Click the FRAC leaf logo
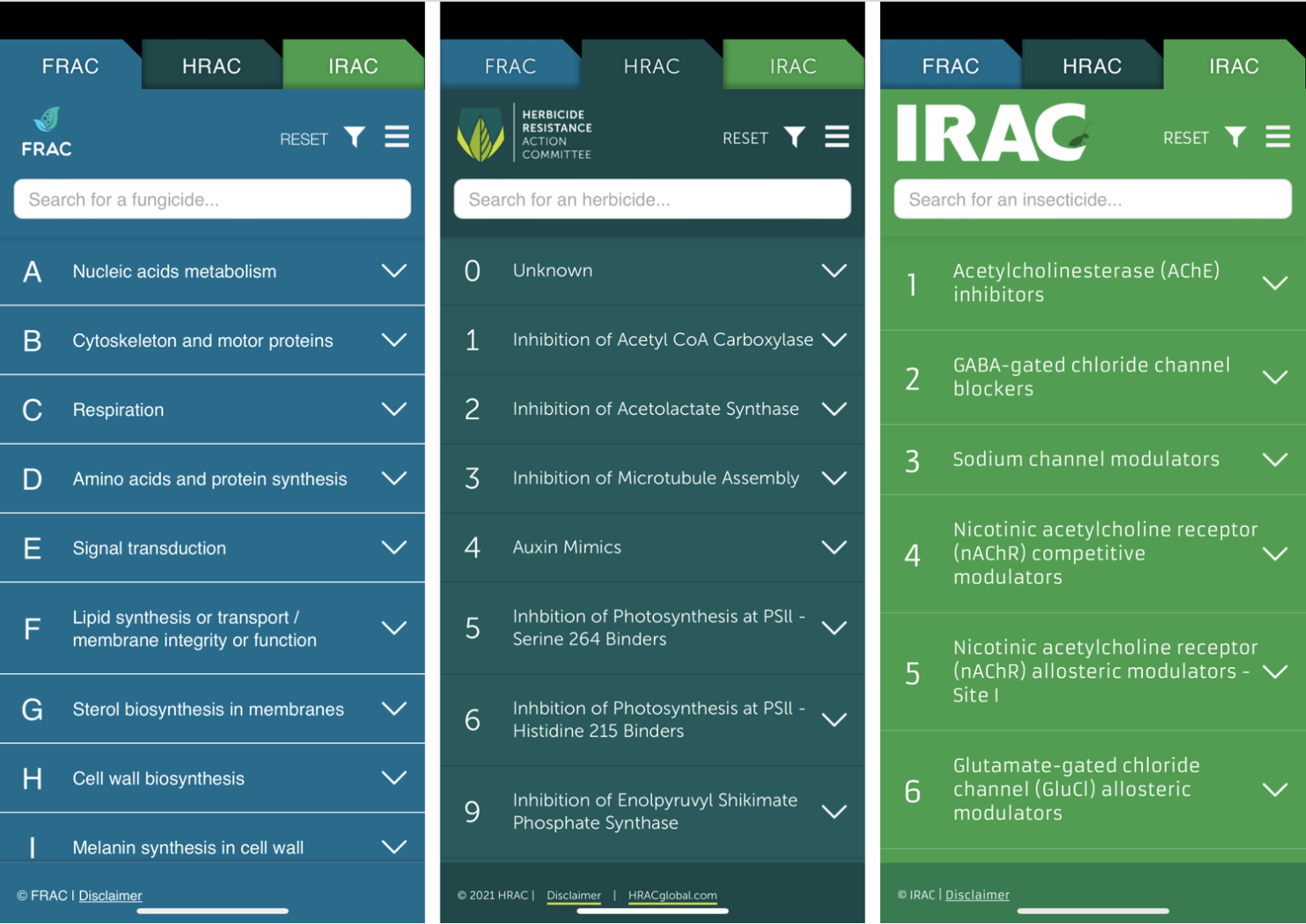Viewport: 1306px width, 924px height. tap(46, 132)
